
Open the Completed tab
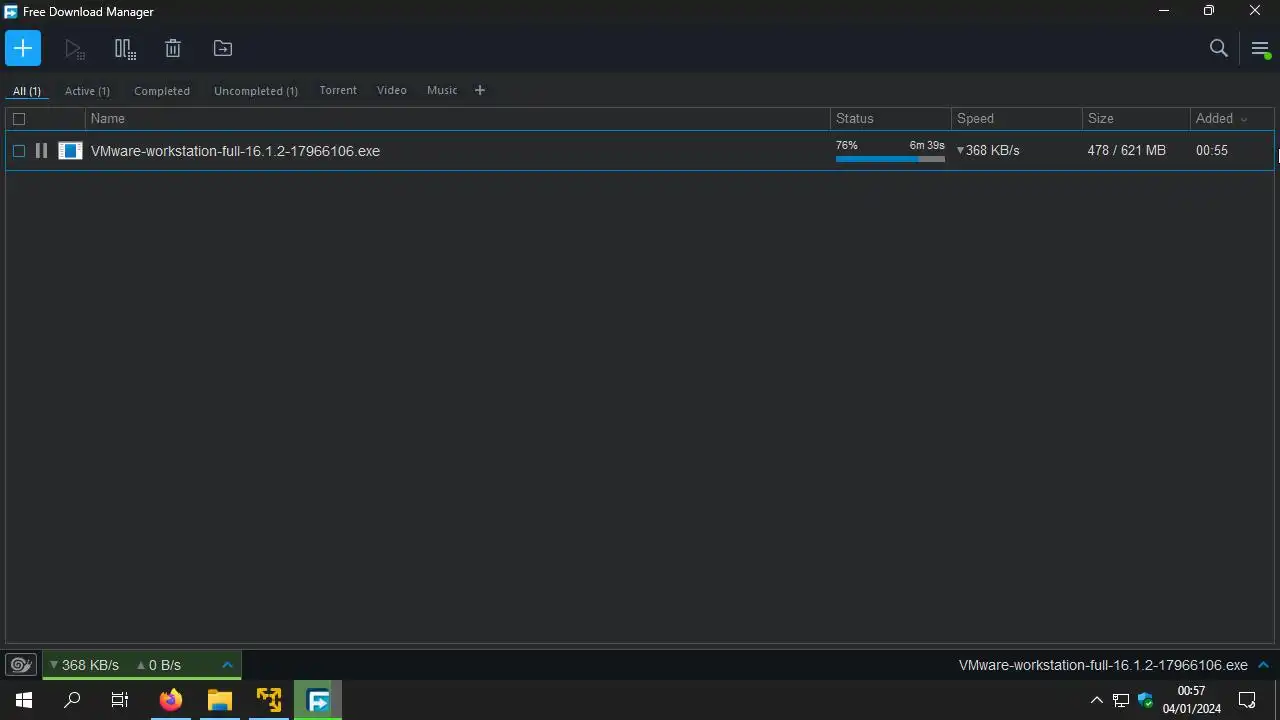pyautogui.click(x=162, y=91)
